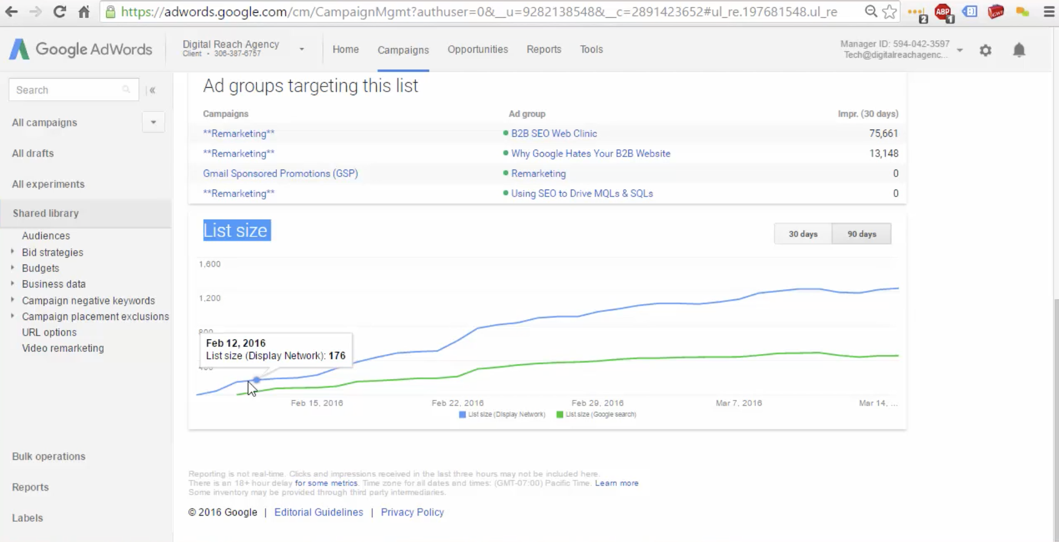Expand the Budgets tree item

(13, 268)
